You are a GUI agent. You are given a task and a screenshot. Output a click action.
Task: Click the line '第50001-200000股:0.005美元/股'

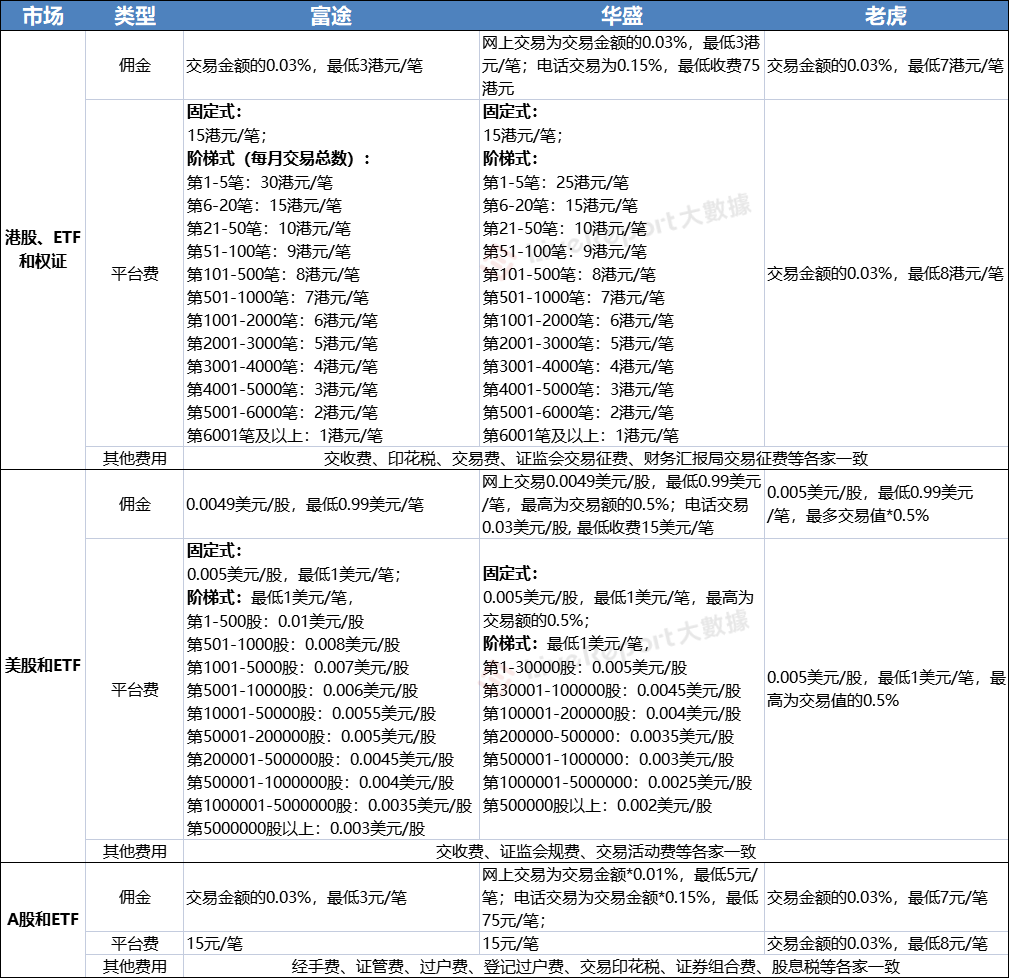point(311,737)
